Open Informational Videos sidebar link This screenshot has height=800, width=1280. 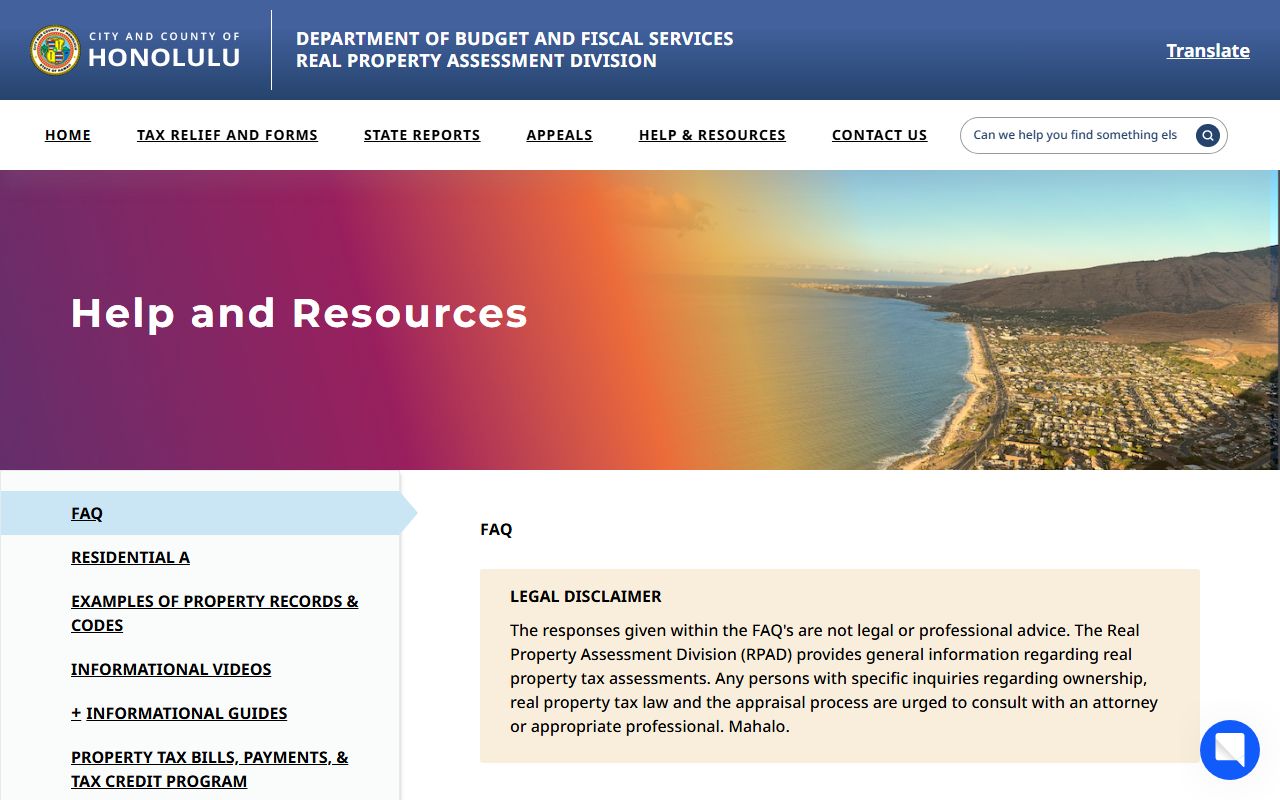coord(171,669)
